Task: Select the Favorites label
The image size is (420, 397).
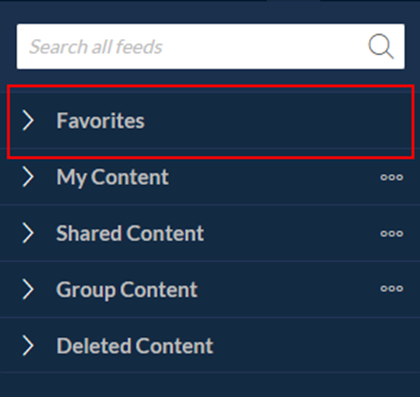Action: point(100,120)
